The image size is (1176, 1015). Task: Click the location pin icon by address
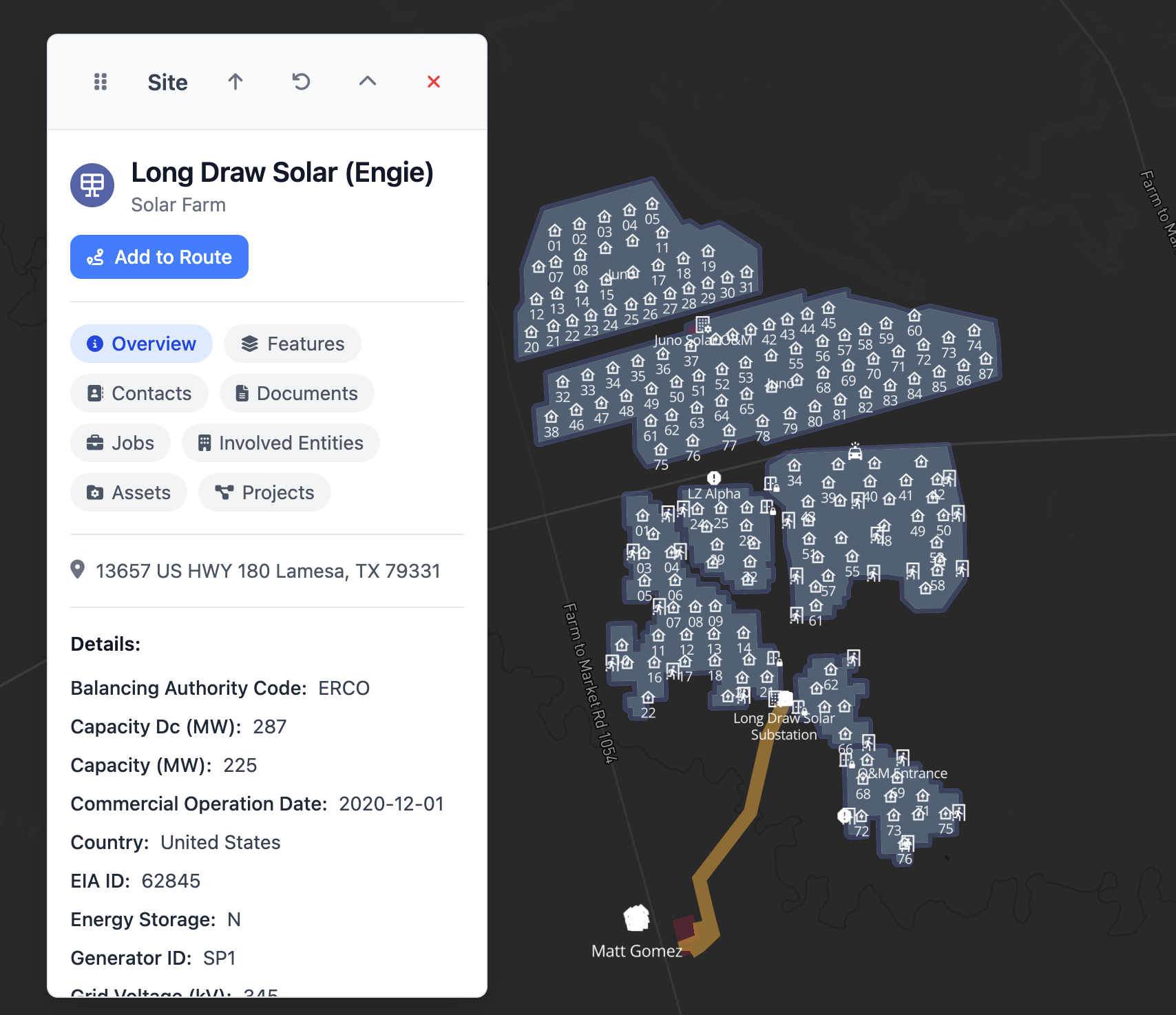coord(78,569)
